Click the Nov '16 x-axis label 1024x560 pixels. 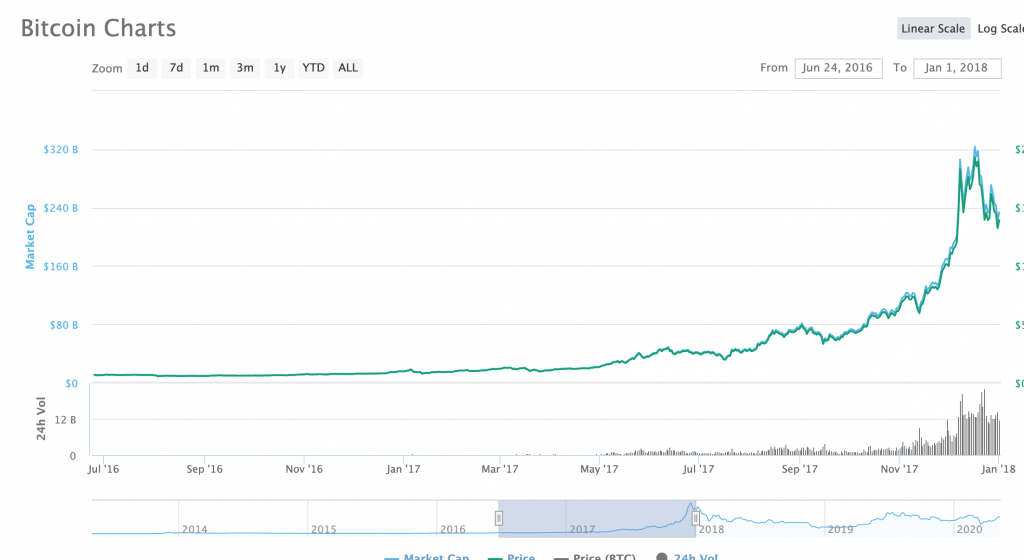(304, 469)
